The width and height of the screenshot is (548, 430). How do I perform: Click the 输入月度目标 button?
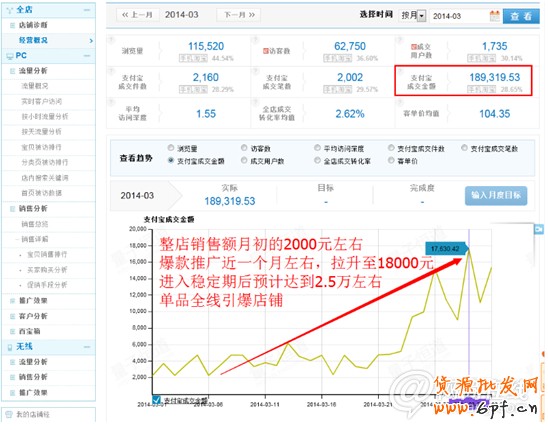[x=496, y=195]
